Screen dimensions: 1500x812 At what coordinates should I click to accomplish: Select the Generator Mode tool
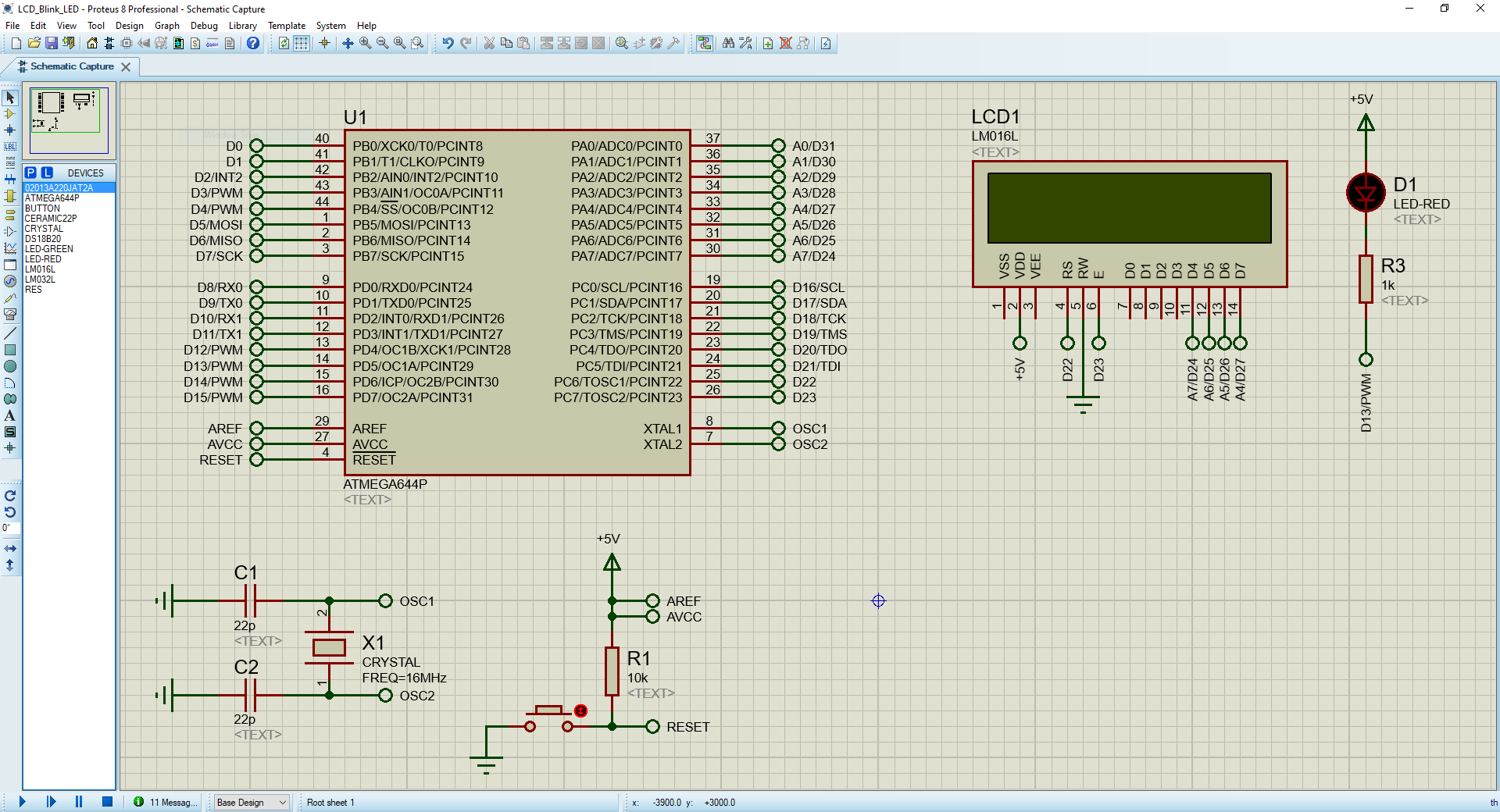10,281
